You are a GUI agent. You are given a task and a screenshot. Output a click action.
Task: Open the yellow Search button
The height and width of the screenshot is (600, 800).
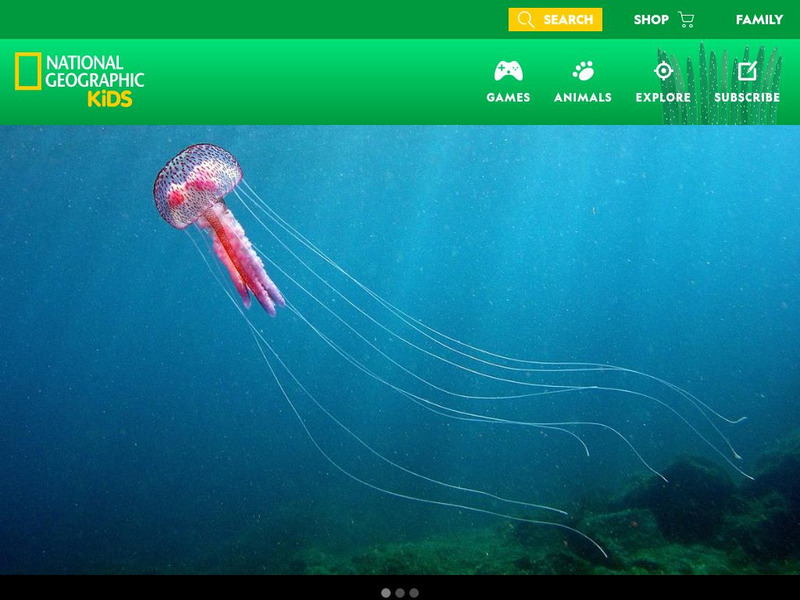tap(555, 19)
